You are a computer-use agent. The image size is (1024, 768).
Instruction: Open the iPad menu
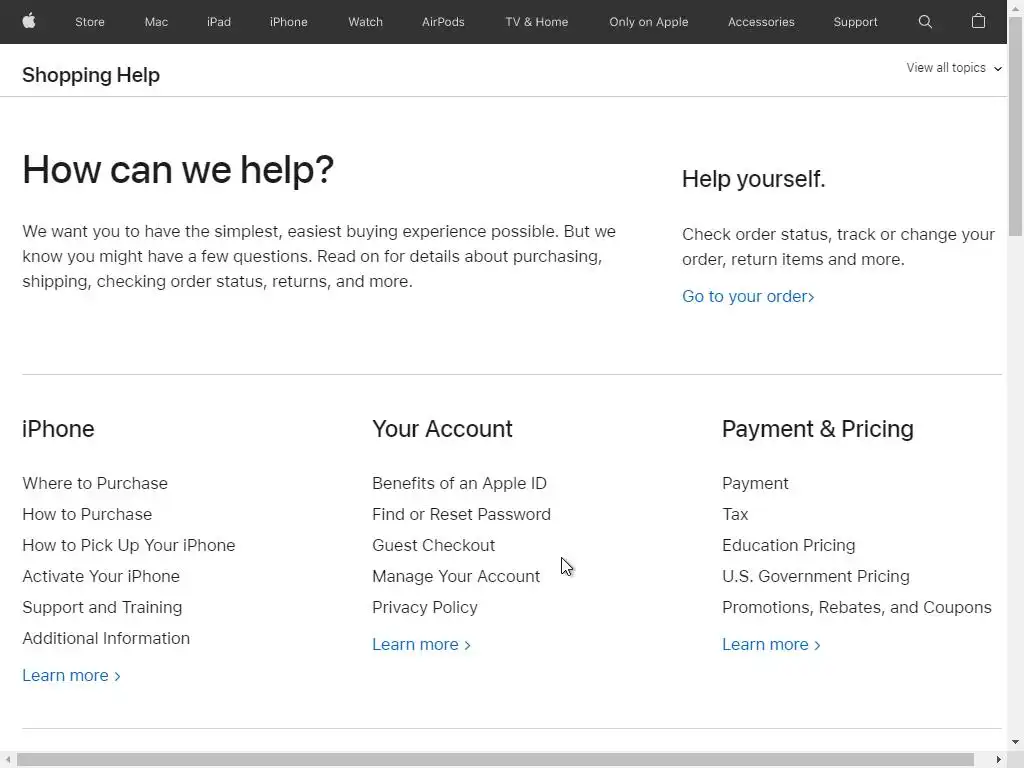click(x=219, y=22)
